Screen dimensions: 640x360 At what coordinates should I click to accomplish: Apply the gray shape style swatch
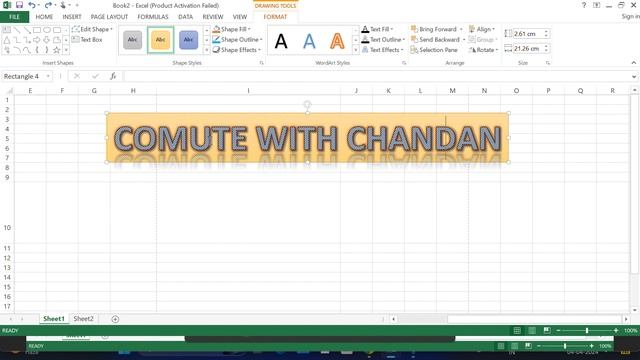(x=132, y=40)
